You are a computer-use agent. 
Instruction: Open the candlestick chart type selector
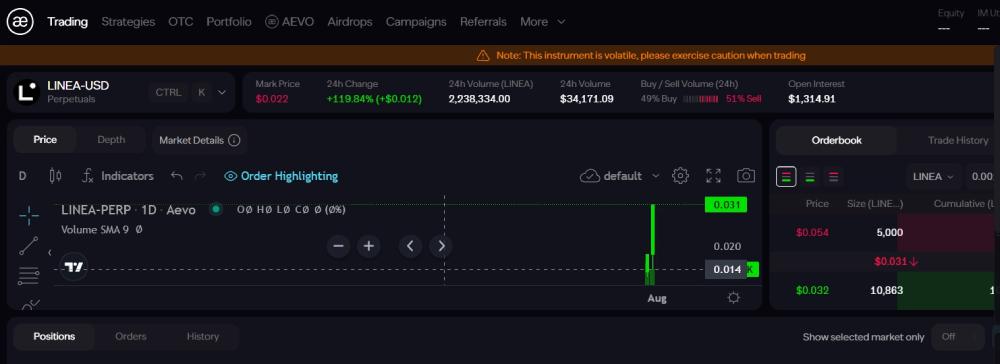(55, 176)
